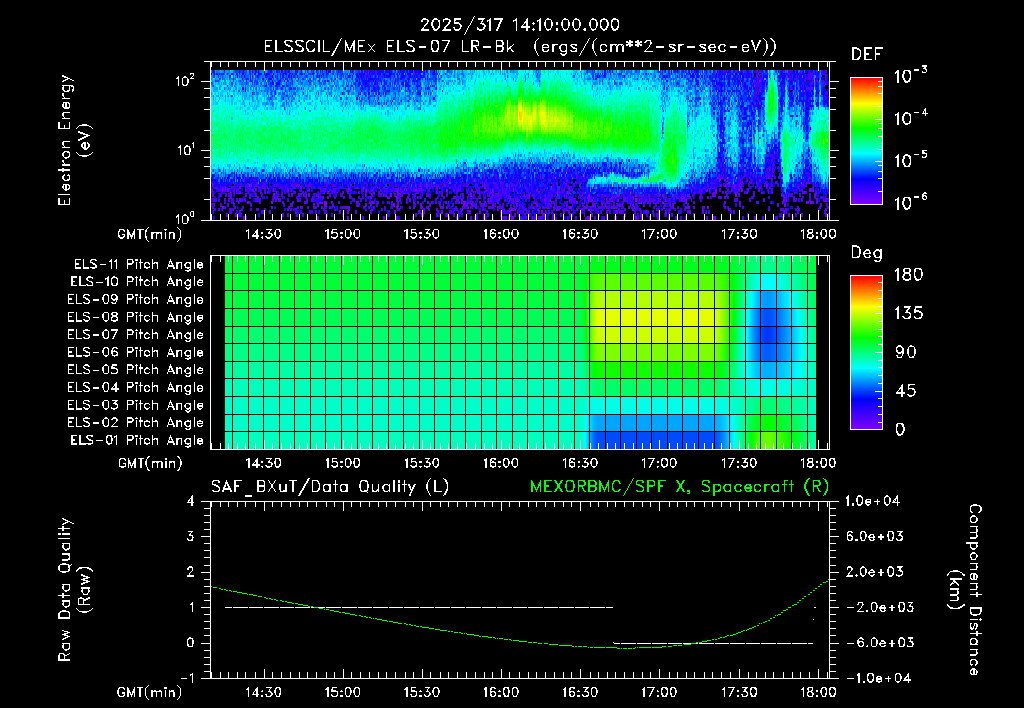This screenshot has width=1024, height=708.
Task: Click 17:30 tick under the spectrogram panel
Action: [x=739, y=234]
